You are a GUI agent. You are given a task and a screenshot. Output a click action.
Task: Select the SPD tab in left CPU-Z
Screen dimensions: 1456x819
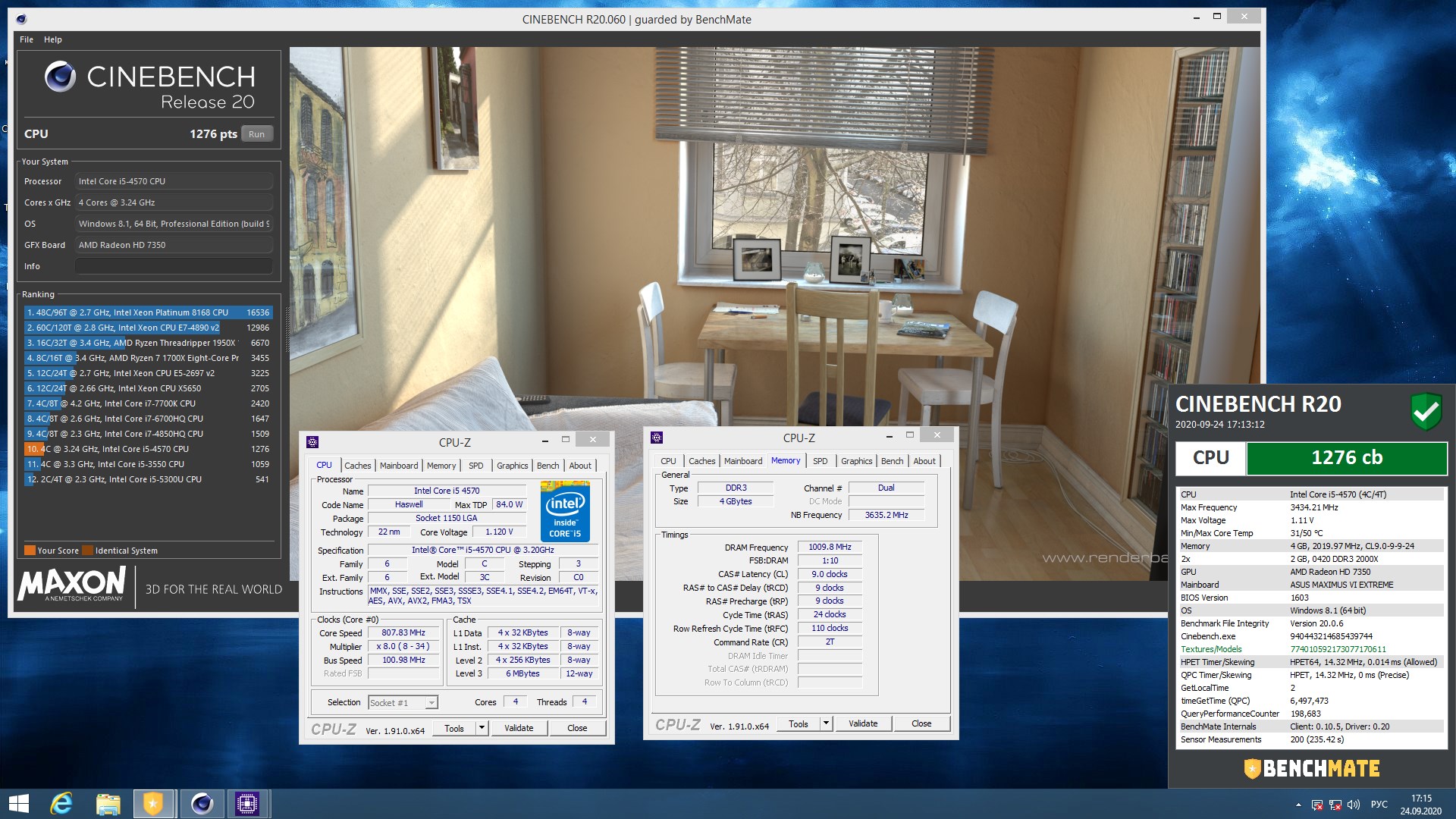[475, 466]
